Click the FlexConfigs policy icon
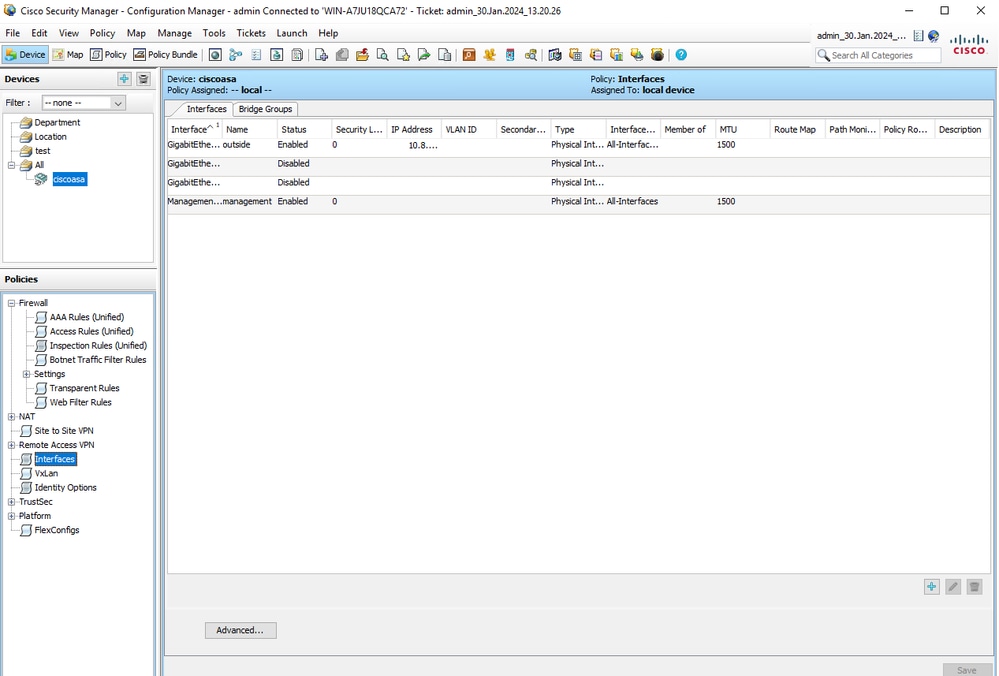The width and height of the screenshot is (999, 676). tap(25, 530)
